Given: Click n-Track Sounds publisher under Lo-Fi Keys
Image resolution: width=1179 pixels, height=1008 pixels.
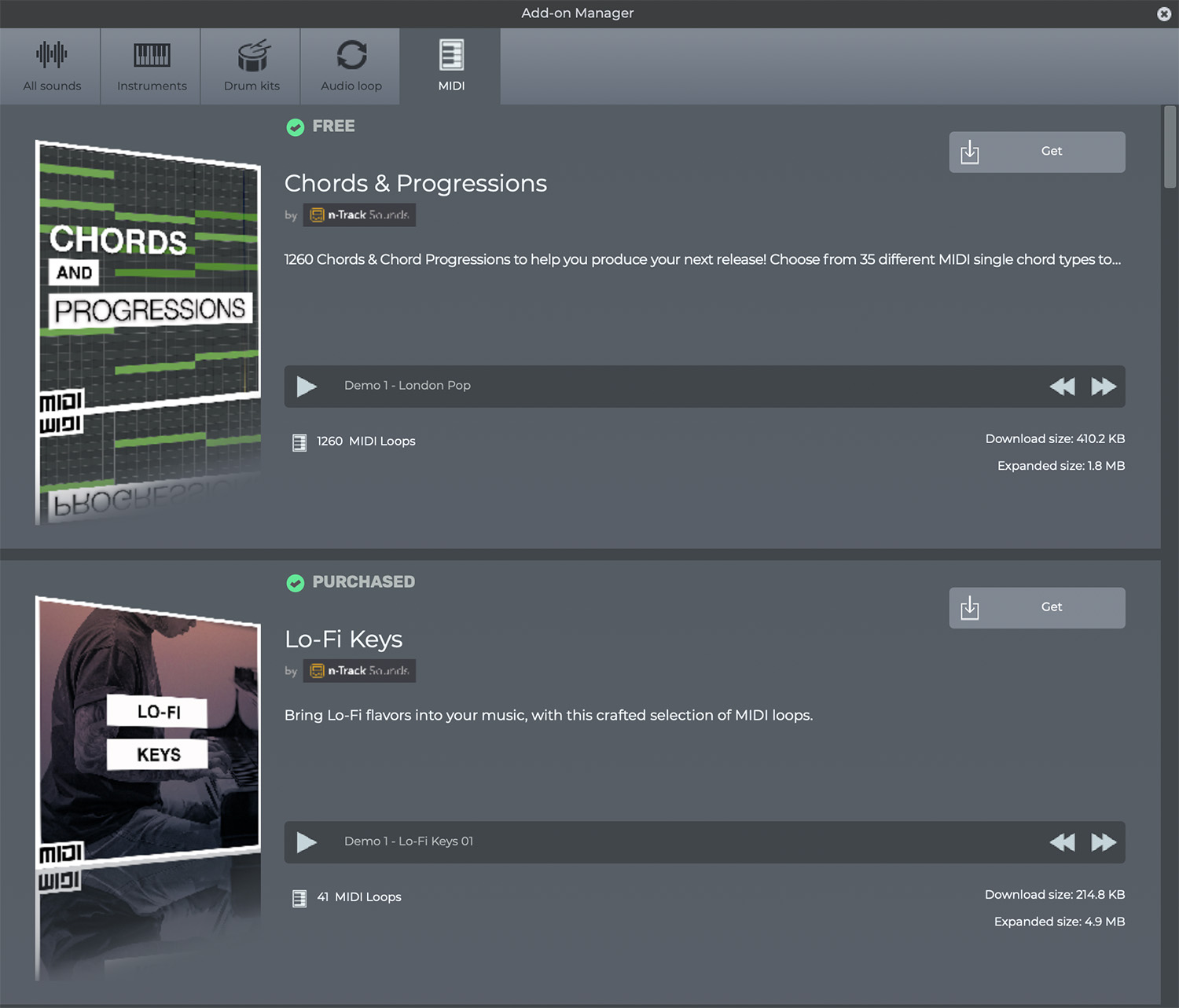Looking at the screenshot, I should pyautogui.click(x=359, y=671).
